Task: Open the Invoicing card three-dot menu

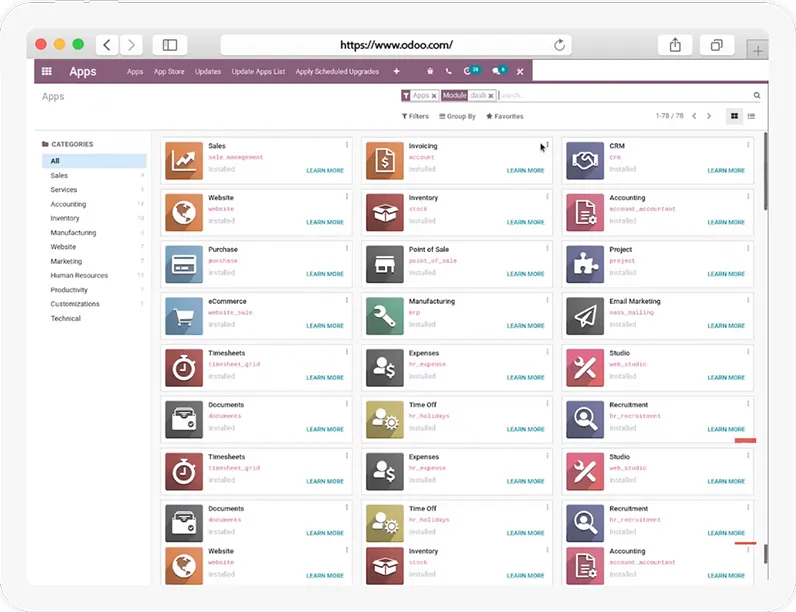Action: (547, 145)
